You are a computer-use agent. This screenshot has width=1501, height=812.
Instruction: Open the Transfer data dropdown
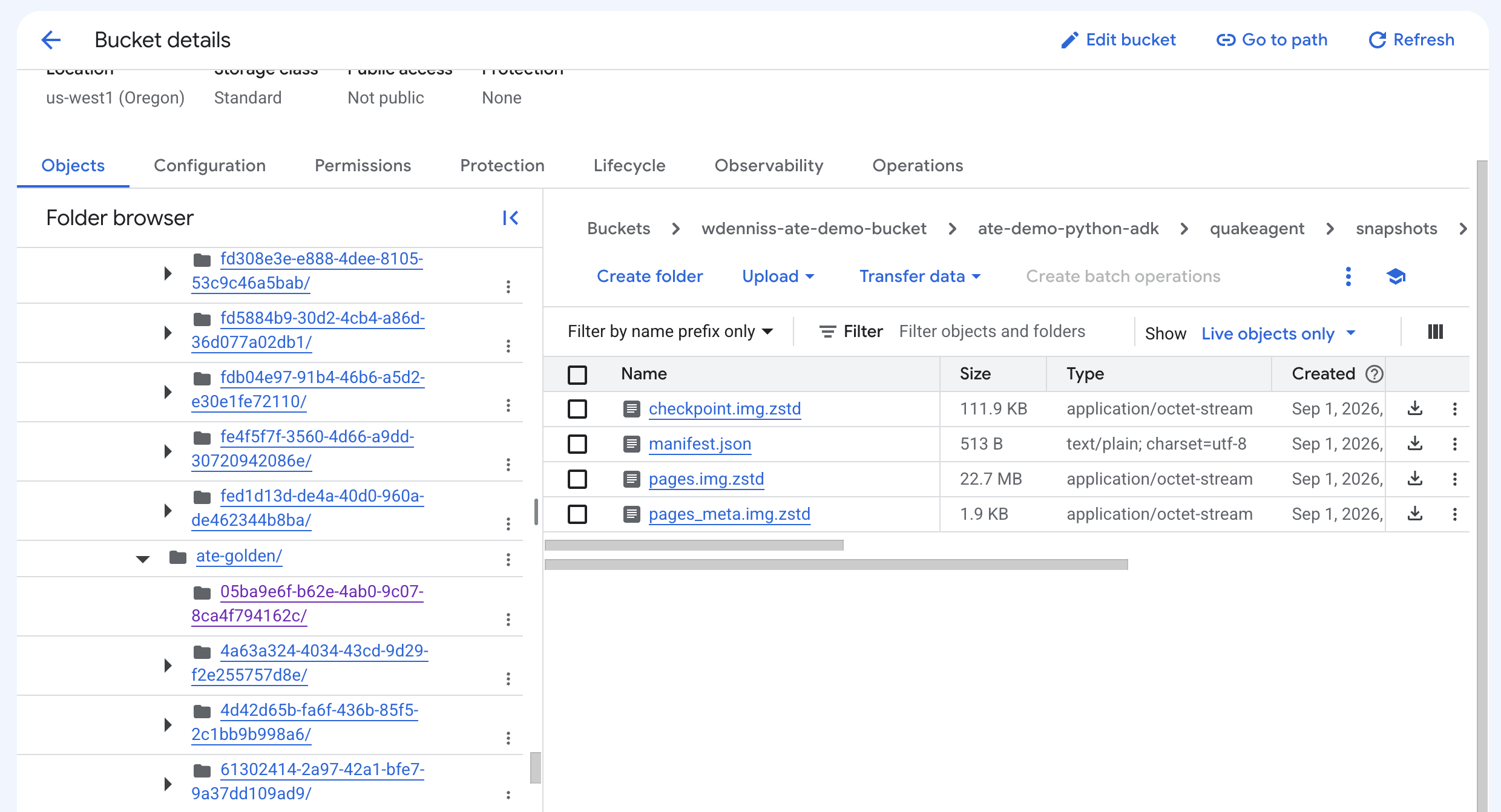pos(919,277)
